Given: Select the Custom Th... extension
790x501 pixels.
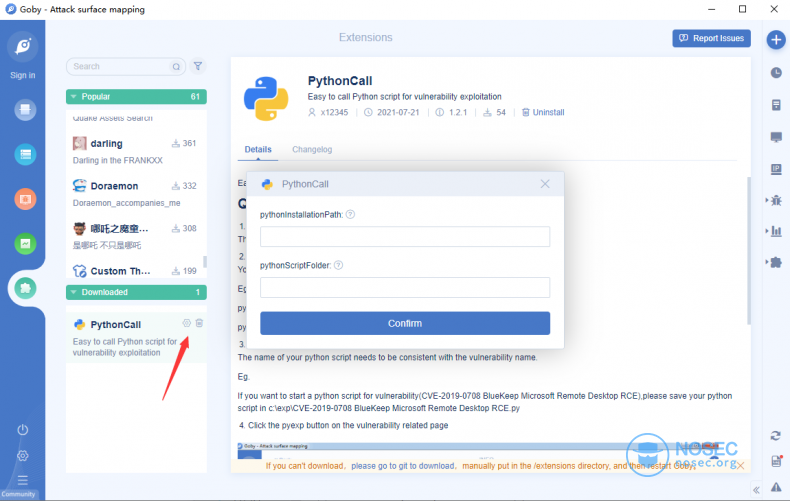Looking at the screenshot, I should pos(136,271).
